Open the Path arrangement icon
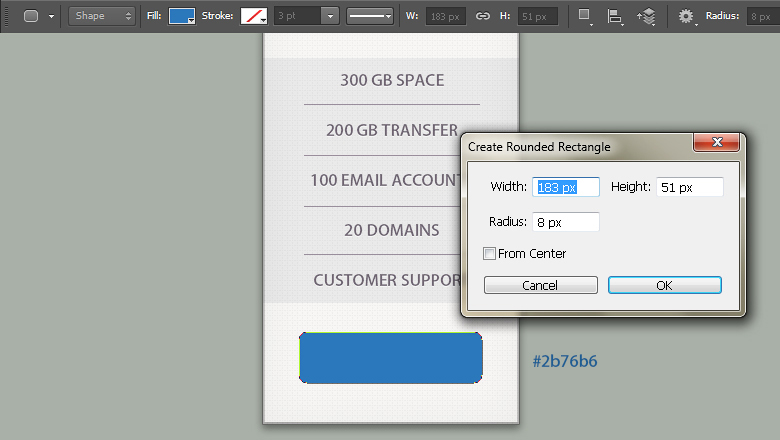780x440 pixels. pyautogui.click(x=647, y=16)
